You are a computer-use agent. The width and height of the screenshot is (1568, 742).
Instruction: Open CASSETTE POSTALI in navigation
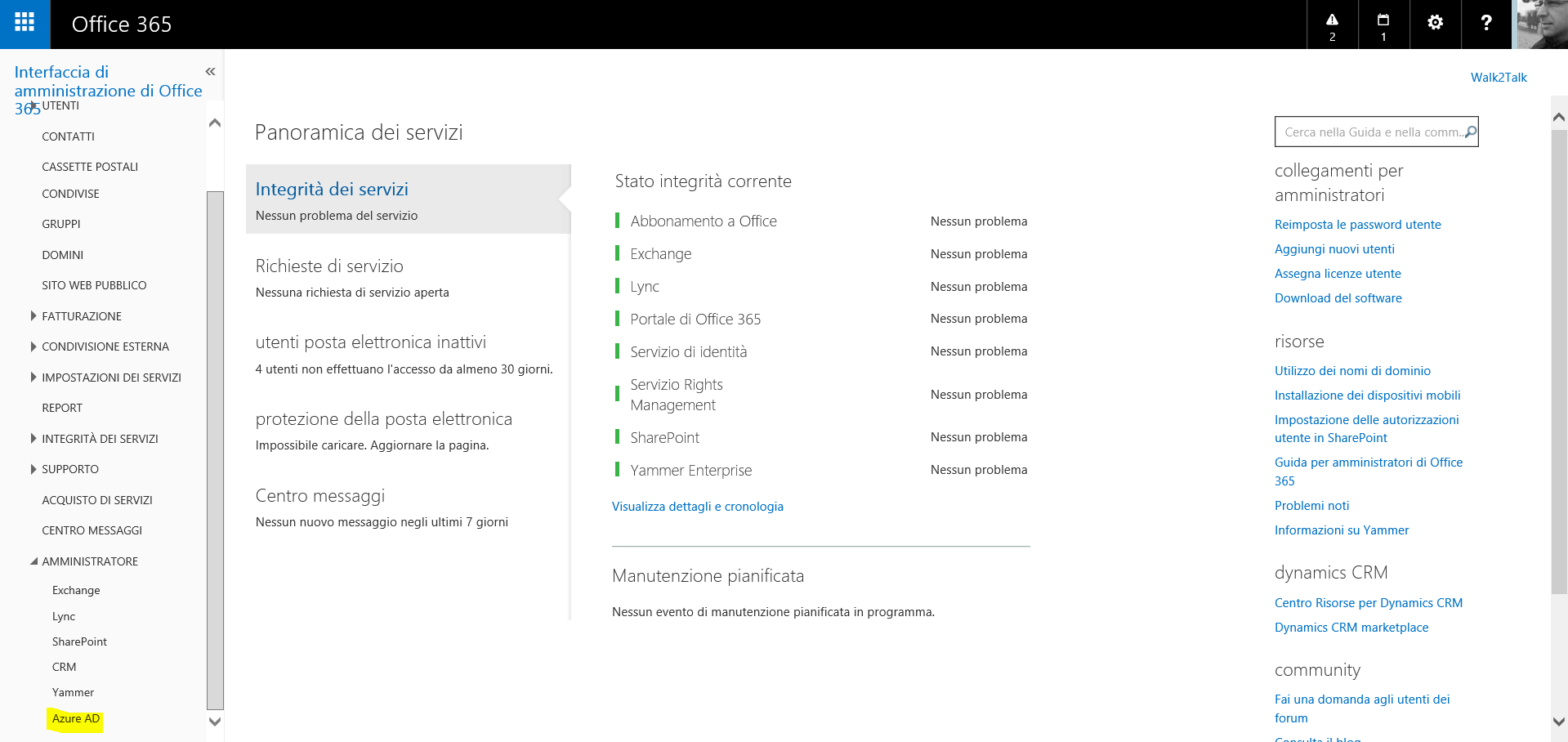tap(90, 167)
